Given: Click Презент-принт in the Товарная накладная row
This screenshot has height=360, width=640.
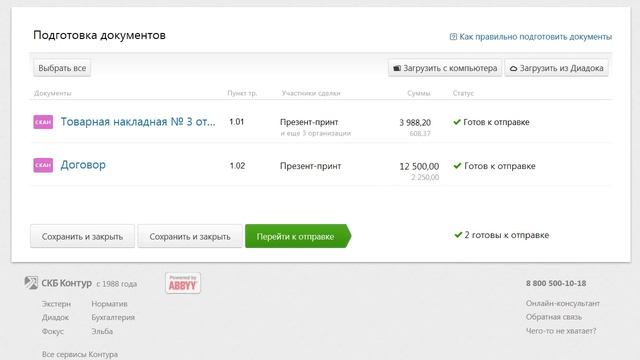Looking at the screenshot, I should pyautogui.click(x=309, y=122).
